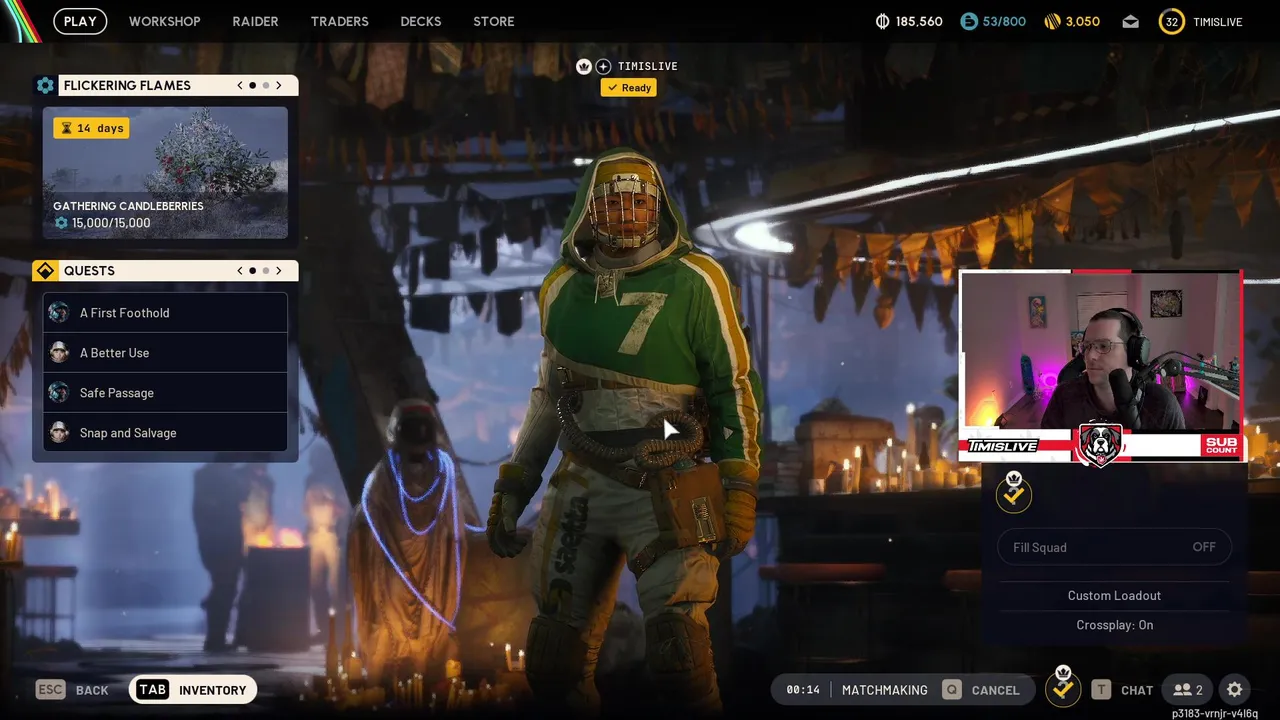Switch to the DECKS tab
The width and height of the screenshot is (1280, 720).
click(420, 21)
